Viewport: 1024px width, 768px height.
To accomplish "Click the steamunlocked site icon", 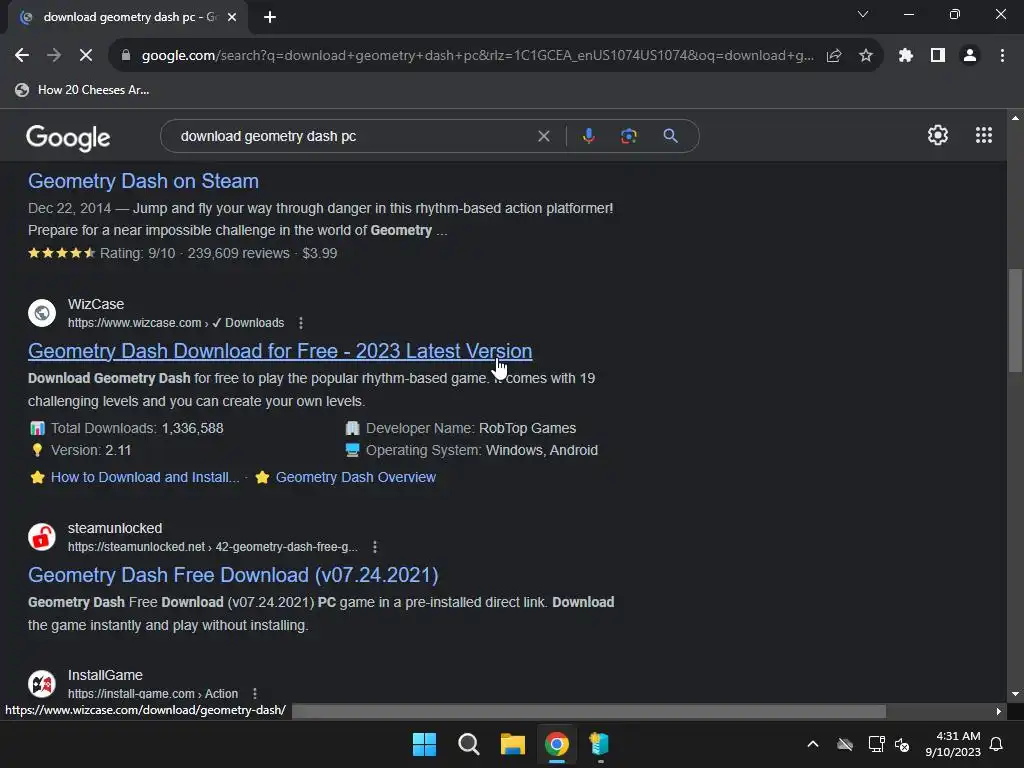I will (x=42, y=537).
